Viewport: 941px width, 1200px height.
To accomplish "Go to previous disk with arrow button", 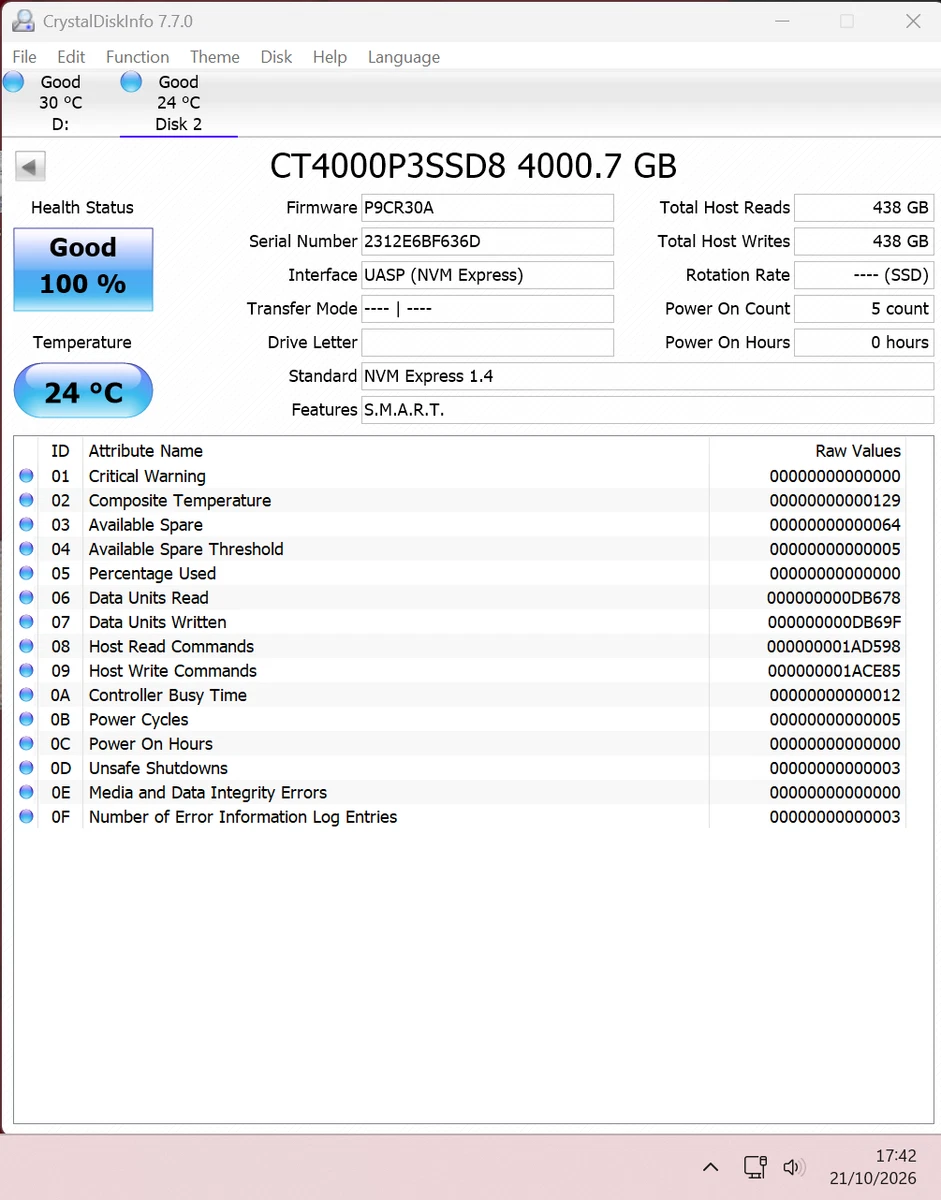I will (x=31, y=166).
